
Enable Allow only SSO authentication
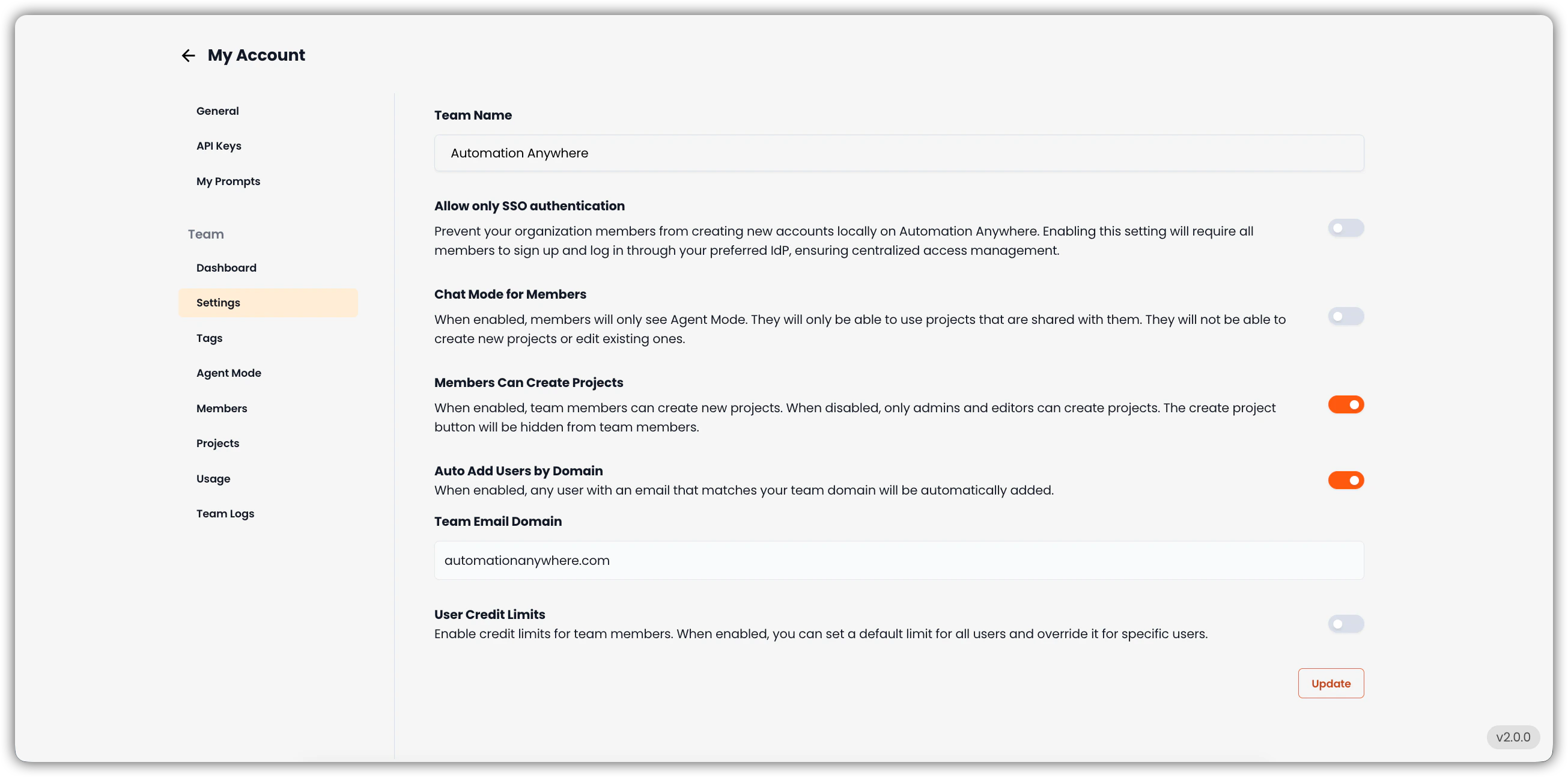1345,228
